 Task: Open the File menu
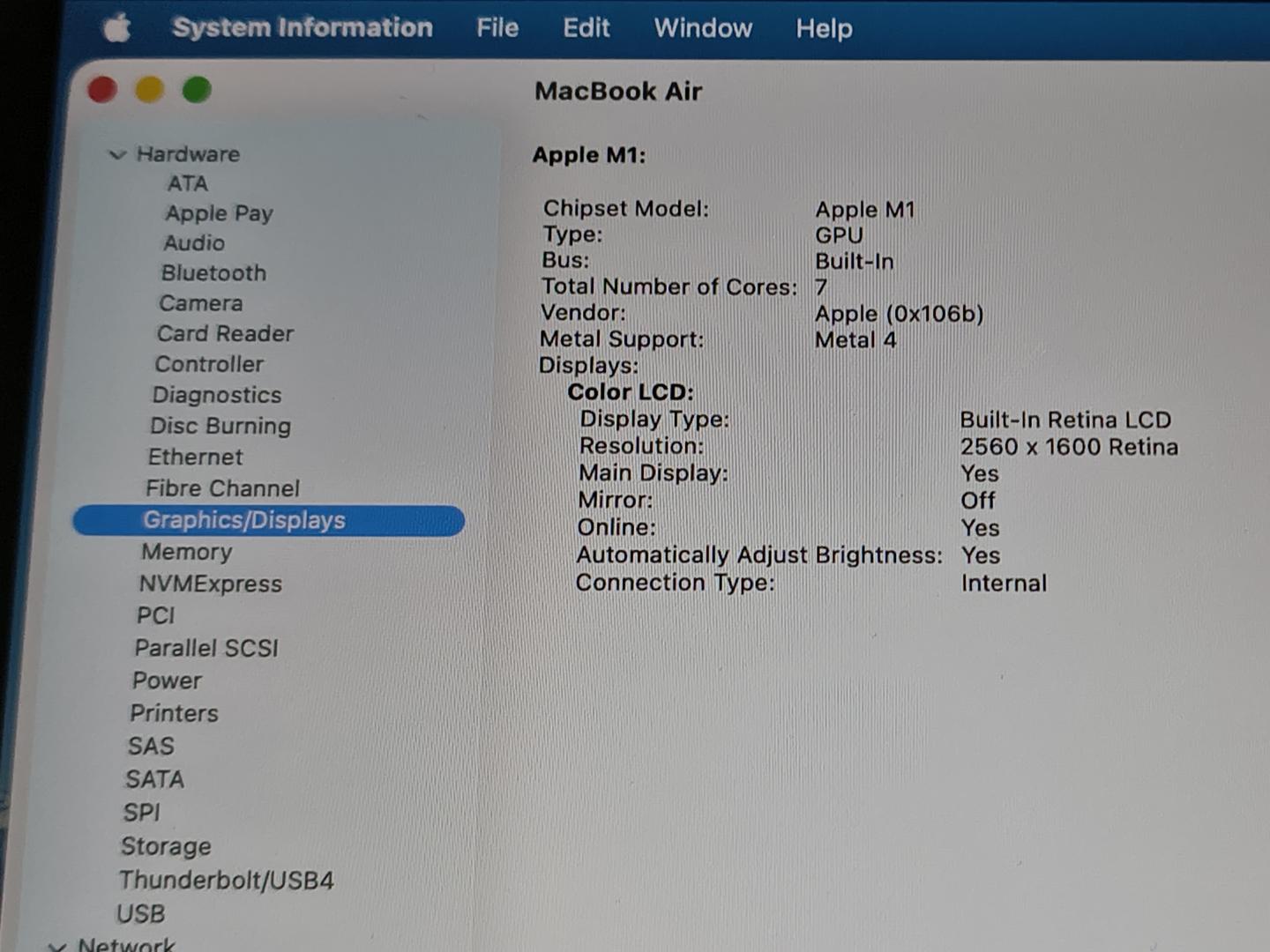(x=497, y=28)
